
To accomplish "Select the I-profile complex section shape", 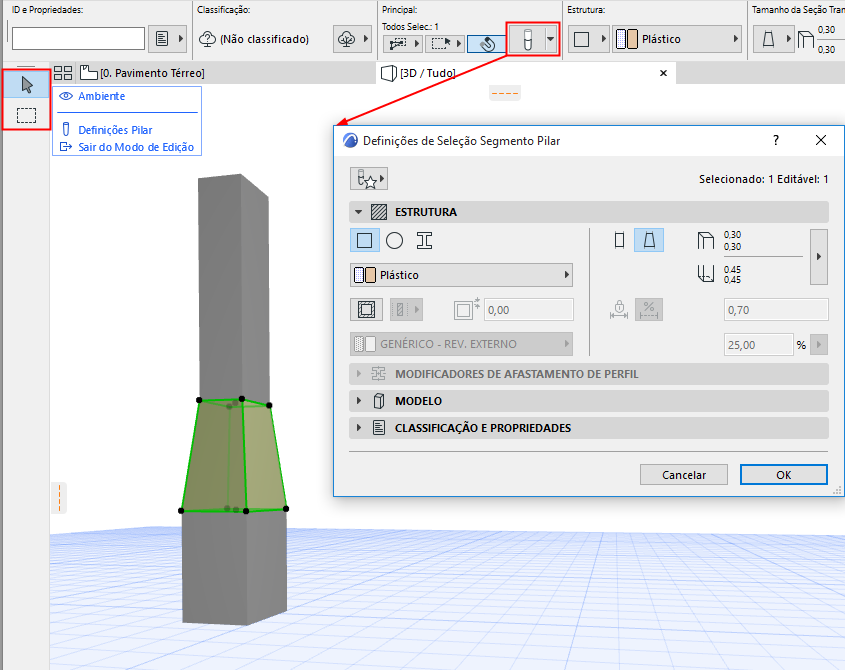I will pos(425,240).
